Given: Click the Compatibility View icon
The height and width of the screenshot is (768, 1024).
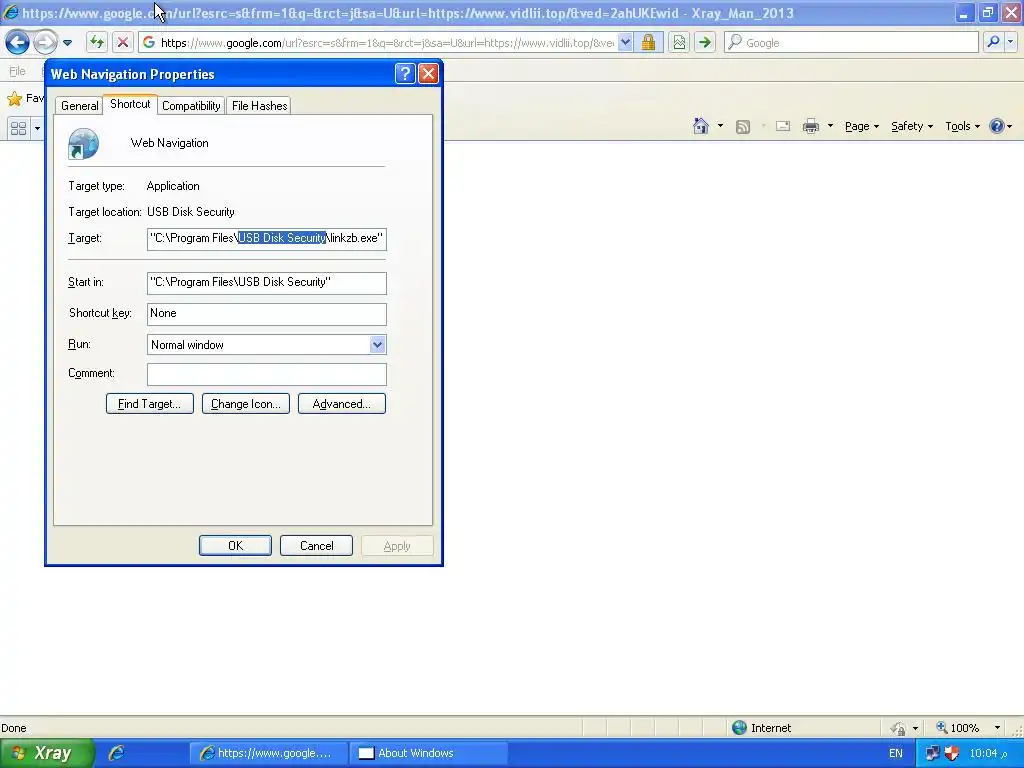Looking at the screenshot, I should 679,42.
